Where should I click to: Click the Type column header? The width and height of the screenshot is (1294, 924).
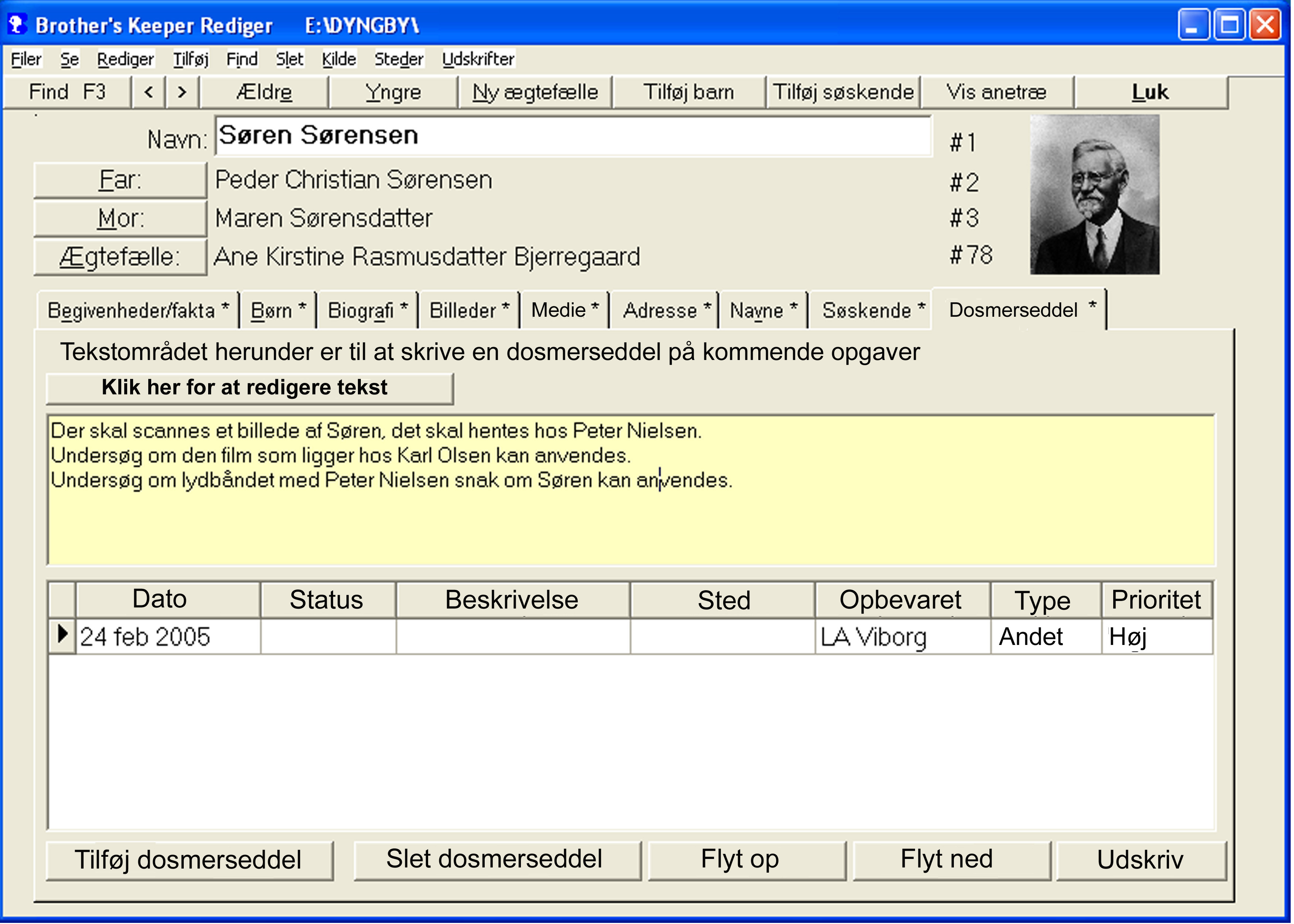[1046, 600]
